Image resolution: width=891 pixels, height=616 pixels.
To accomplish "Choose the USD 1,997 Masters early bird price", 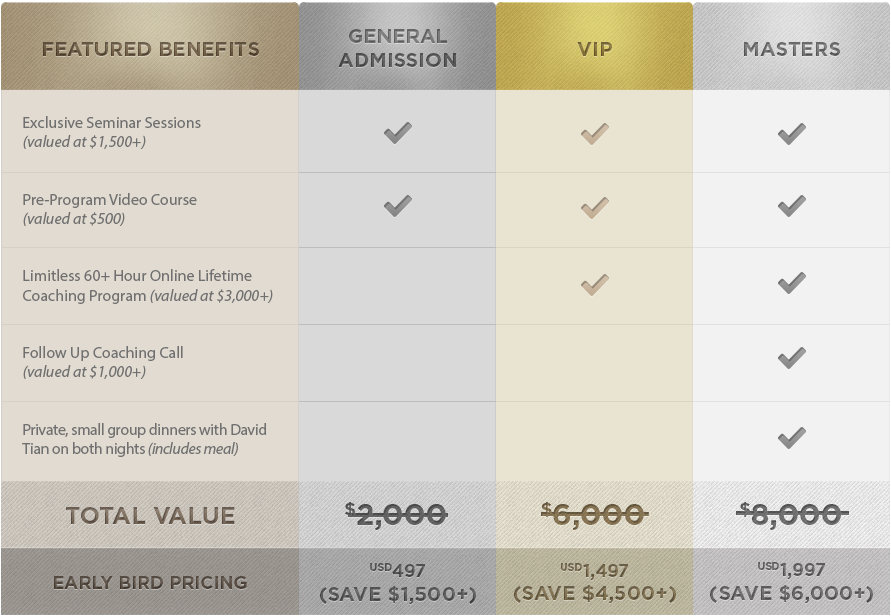I will pos(792,568).
